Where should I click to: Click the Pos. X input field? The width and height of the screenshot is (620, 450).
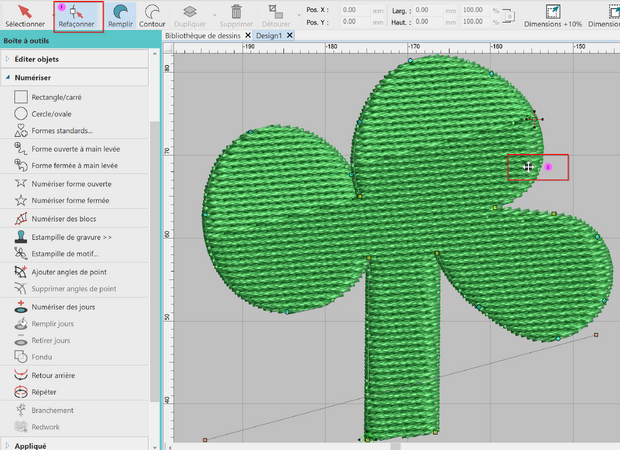pyautogui.click(x=355, y=8)
